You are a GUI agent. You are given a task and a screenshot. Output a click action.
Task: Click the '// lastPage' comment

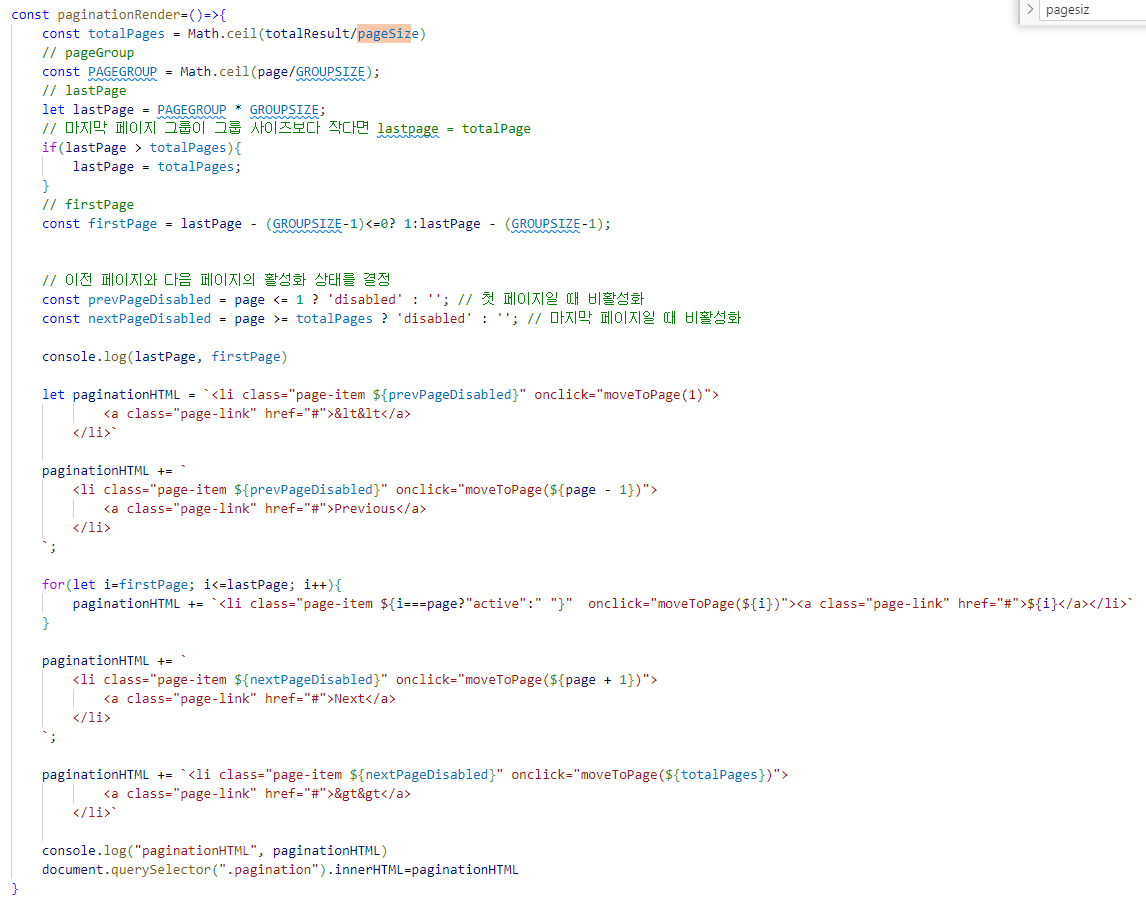pyautogui.click(x=84, y=91)
